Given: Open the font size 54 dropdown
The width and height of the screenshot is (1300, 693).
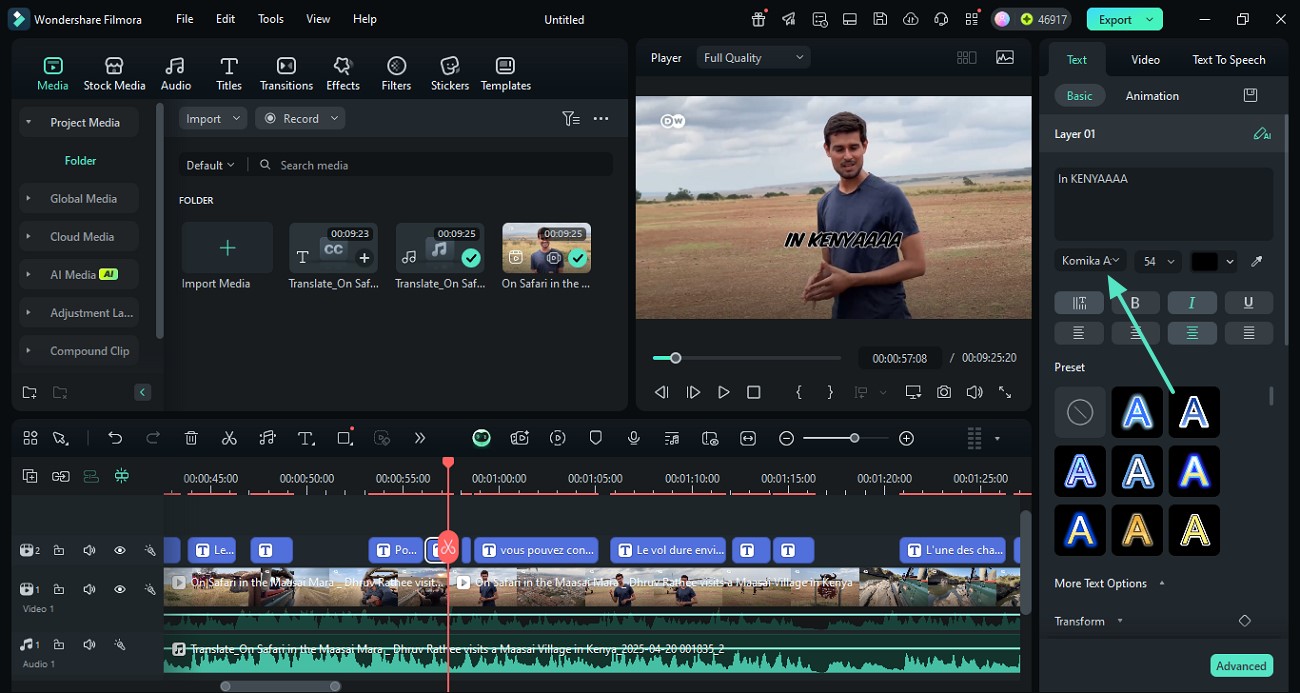Looking at the screenshot, I should 1158,261.
